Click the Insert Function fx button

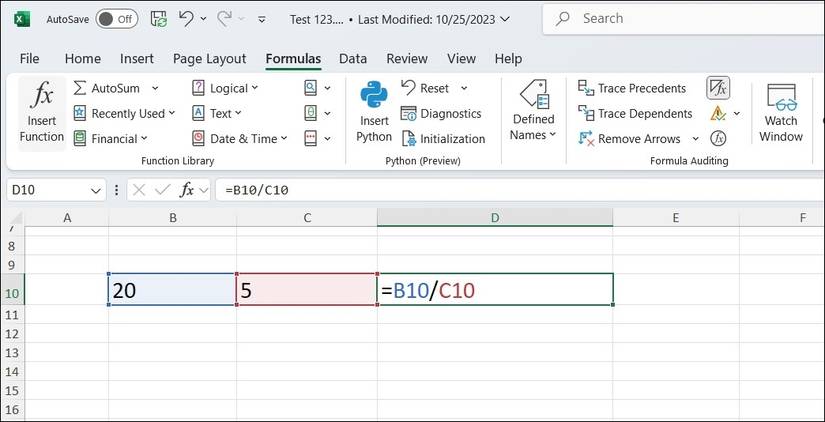pos(42,113)
